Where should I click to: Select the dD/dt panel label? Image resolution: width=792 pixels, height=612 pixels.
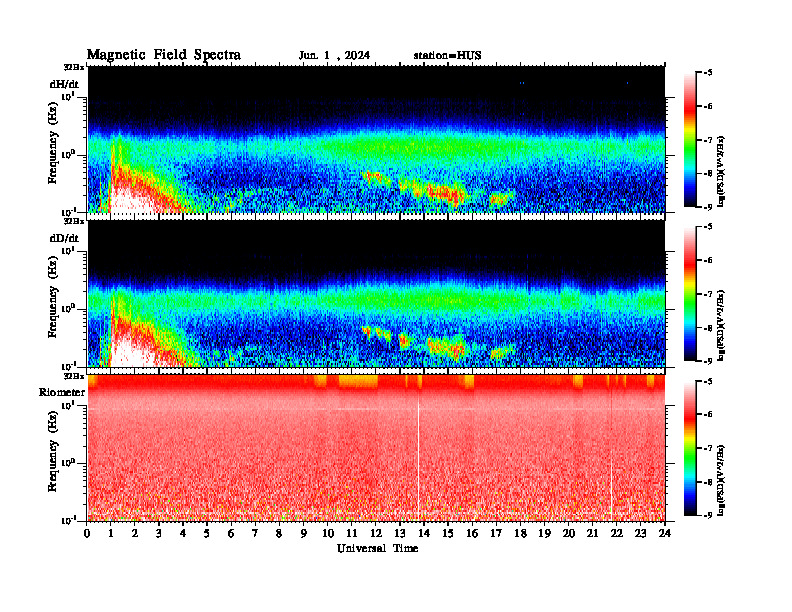pyautogui.click(x=64, y=238)
